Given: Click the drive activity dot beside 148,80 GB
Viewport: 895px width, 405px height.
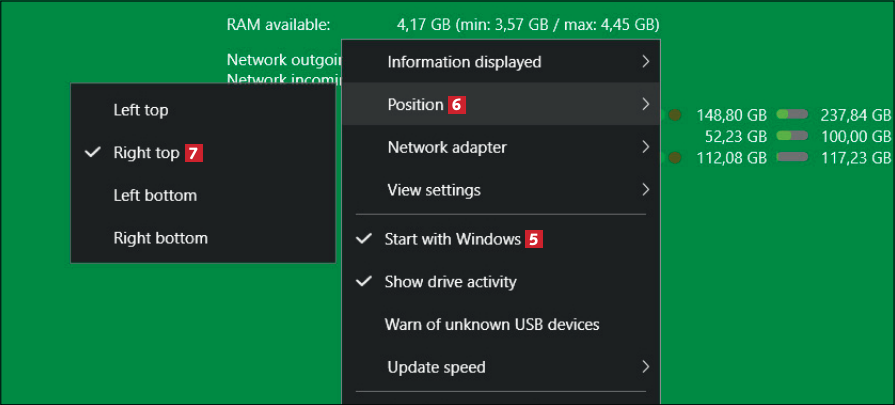Looking at the screenshot, I should point(675,115).
